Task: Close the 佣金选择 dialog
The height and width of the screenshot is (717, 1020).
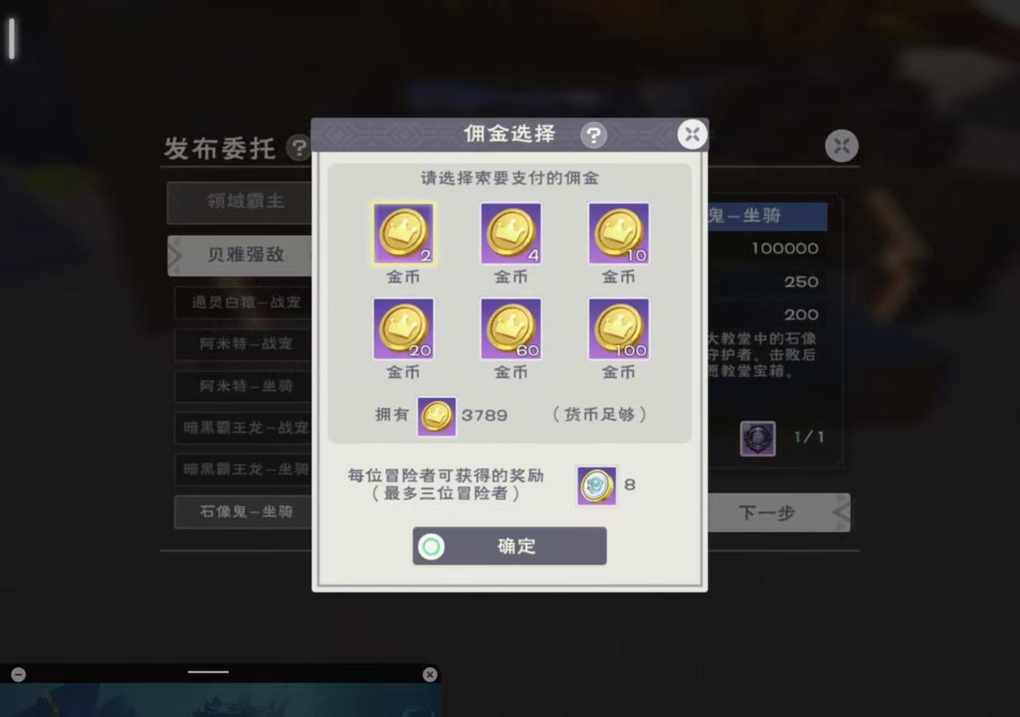Action: 692,135
